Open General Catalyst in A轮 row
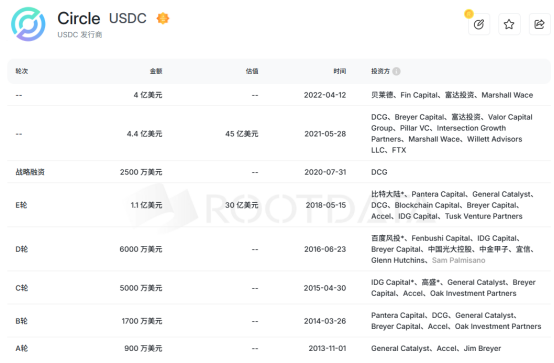This screenshot has height=363, width=554. coord(400,349)
